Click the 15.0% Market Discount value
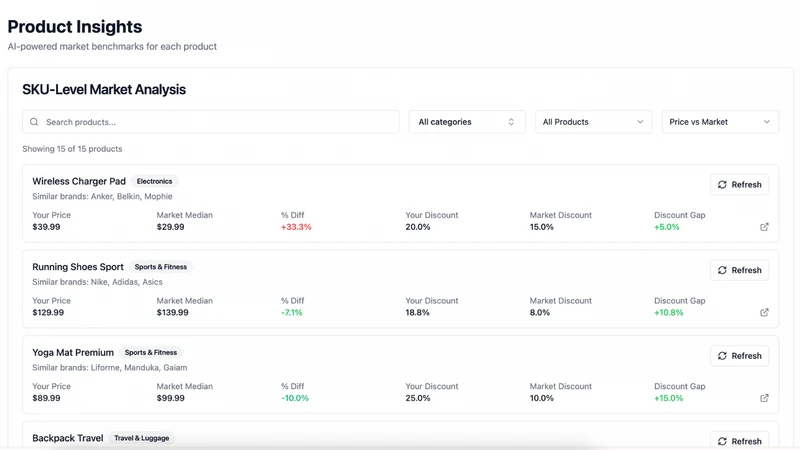The height and width of the screenshot is (450, 800). coord(541,227)
